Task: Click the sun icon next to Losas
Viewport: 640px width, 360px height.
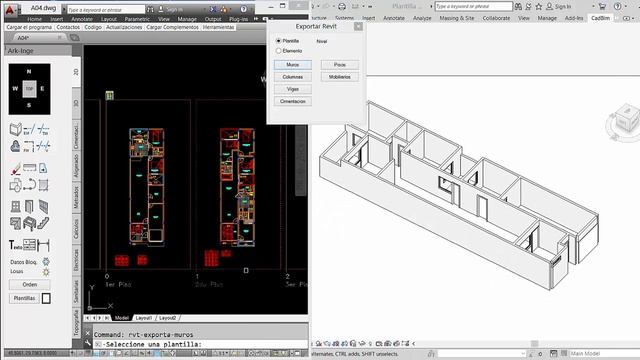Action: (x=46, y=271)
